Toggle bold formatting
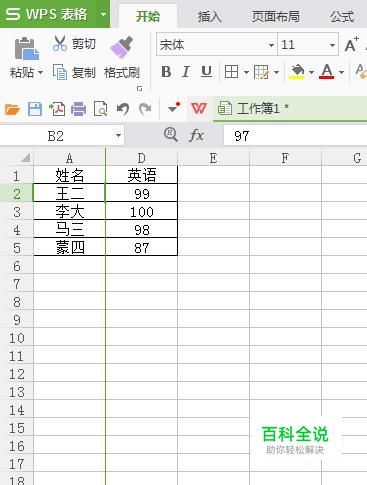 [166, 72]
